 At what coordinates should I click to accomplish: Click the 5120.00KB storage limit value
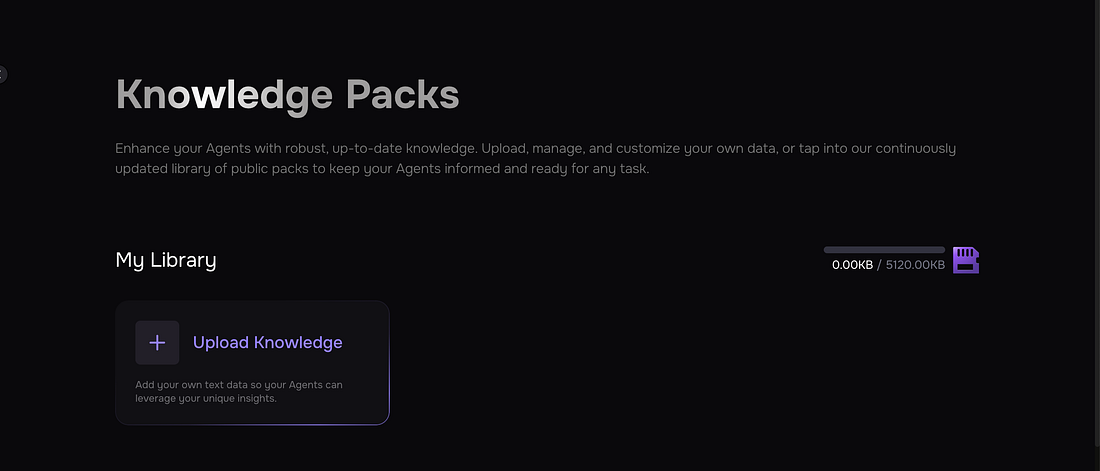click(x=915, y=265)
